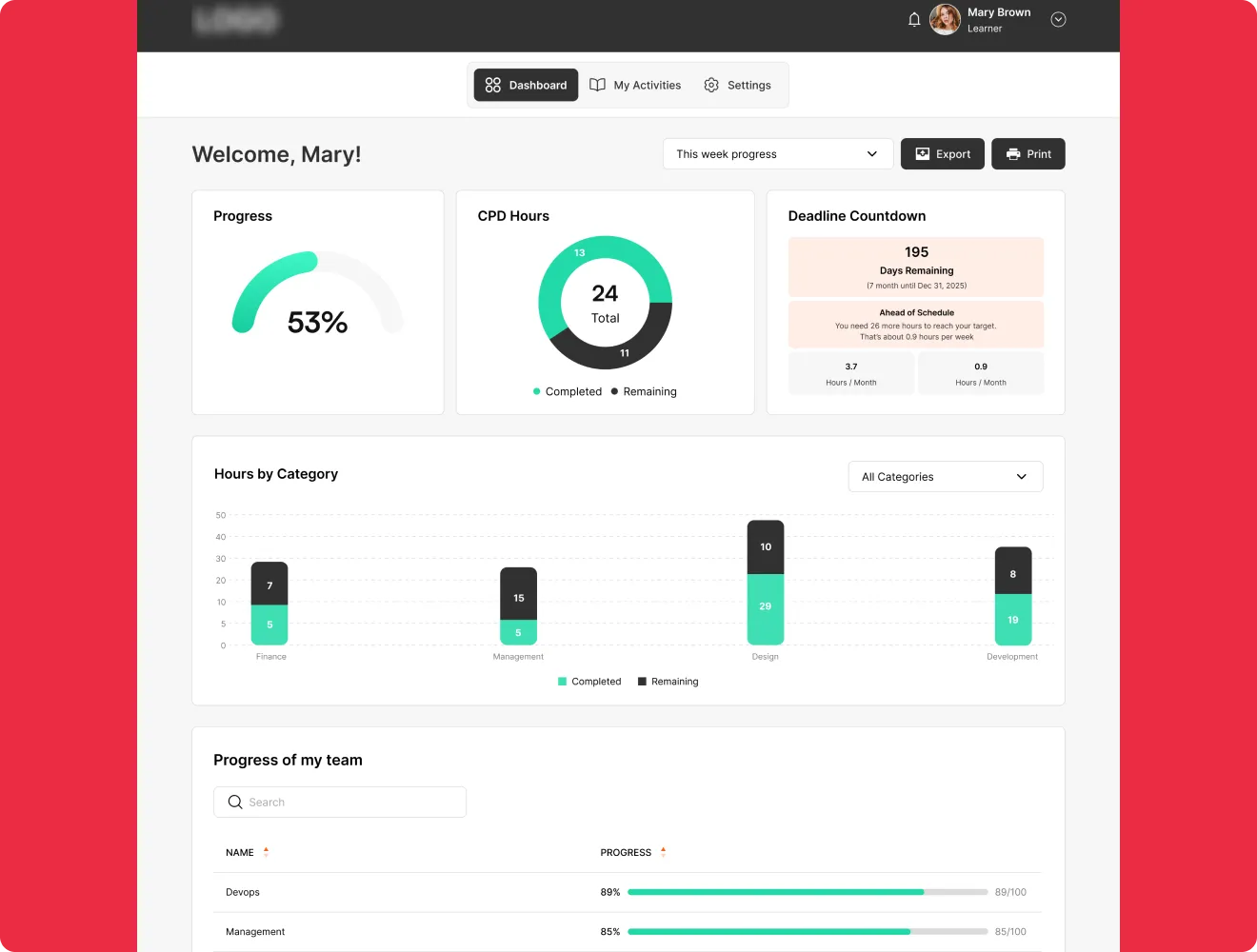Sort the table by PROGRESS column arrows

(x=663, y=852)
